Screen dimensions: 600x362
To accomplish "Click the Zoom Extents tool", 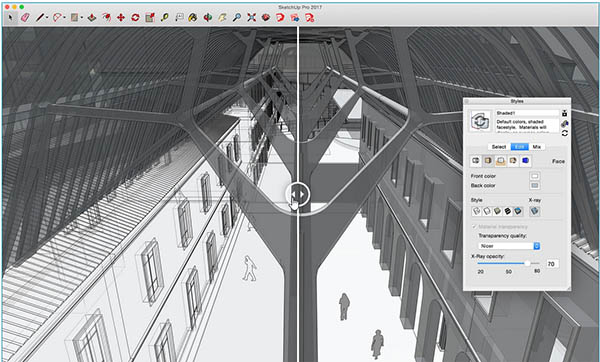I will coord(251,18).
